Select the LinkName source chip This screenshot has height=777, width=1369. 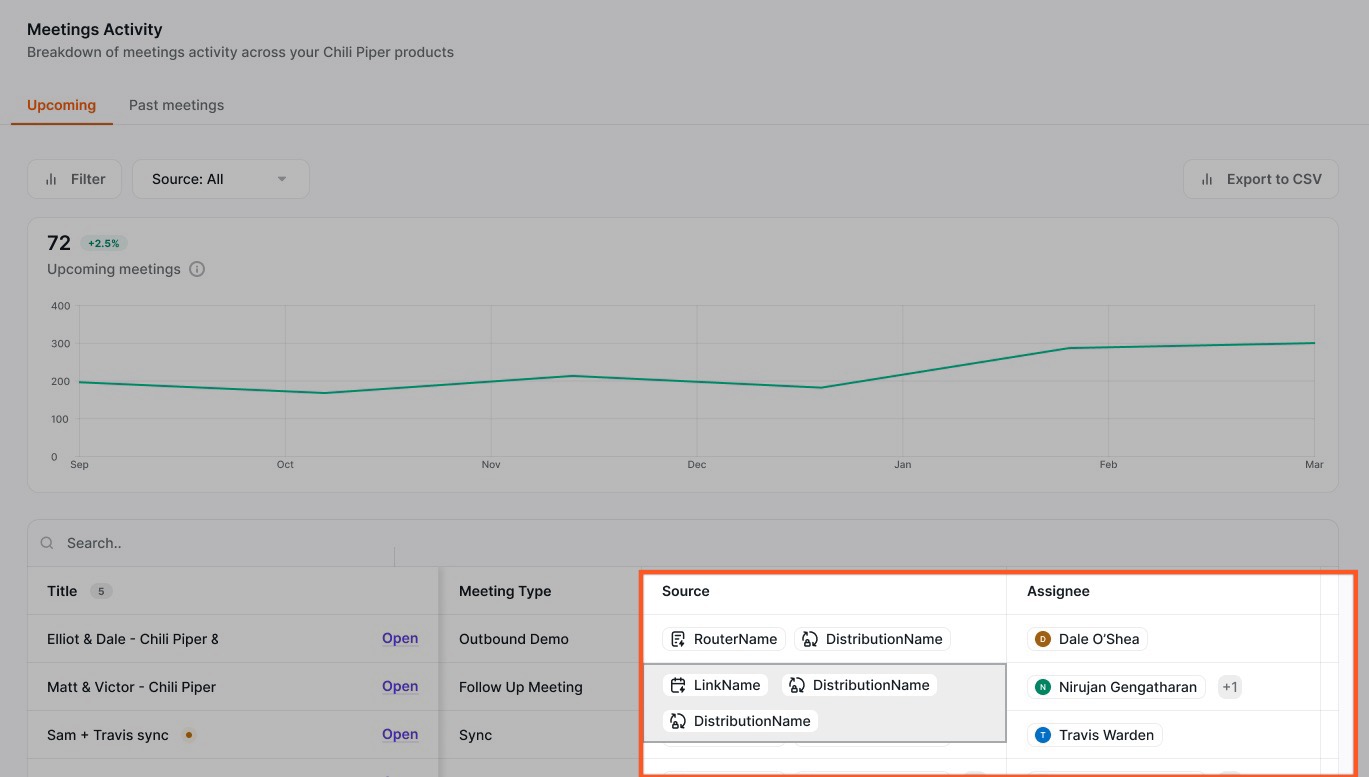tap(715, 685)
